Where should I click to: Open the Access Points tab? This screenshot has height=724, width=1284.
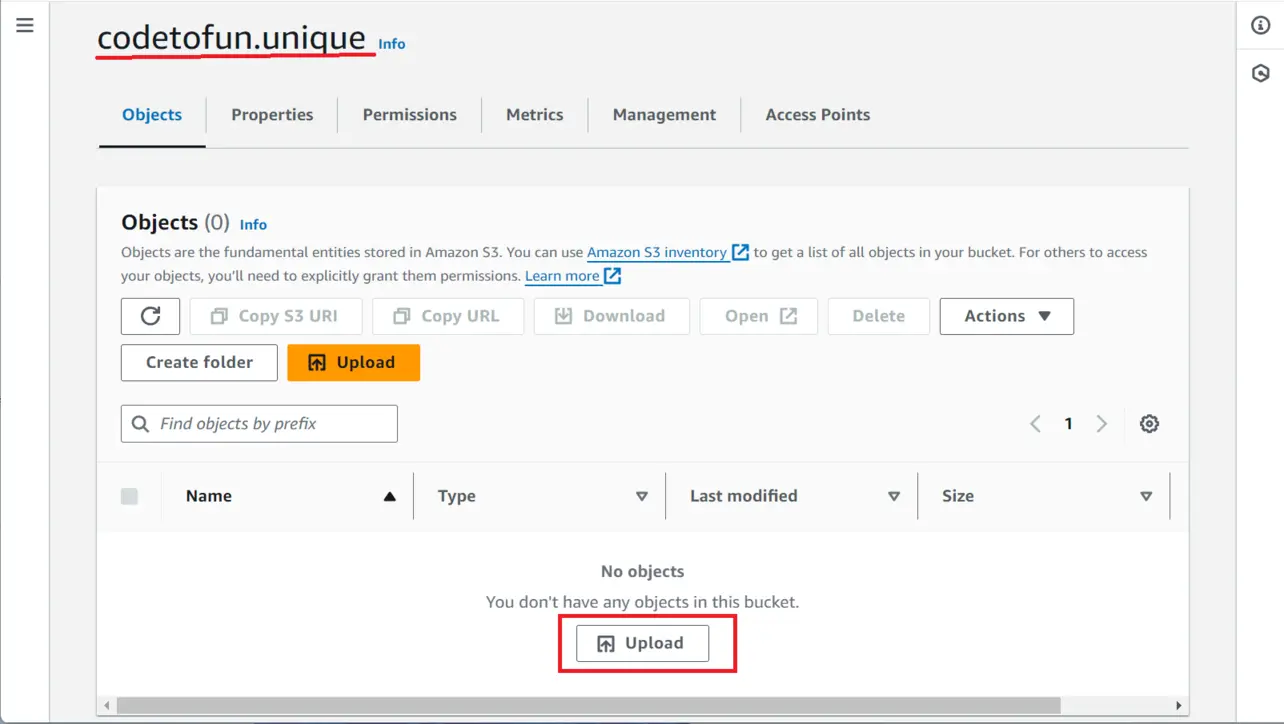[818, 115]
